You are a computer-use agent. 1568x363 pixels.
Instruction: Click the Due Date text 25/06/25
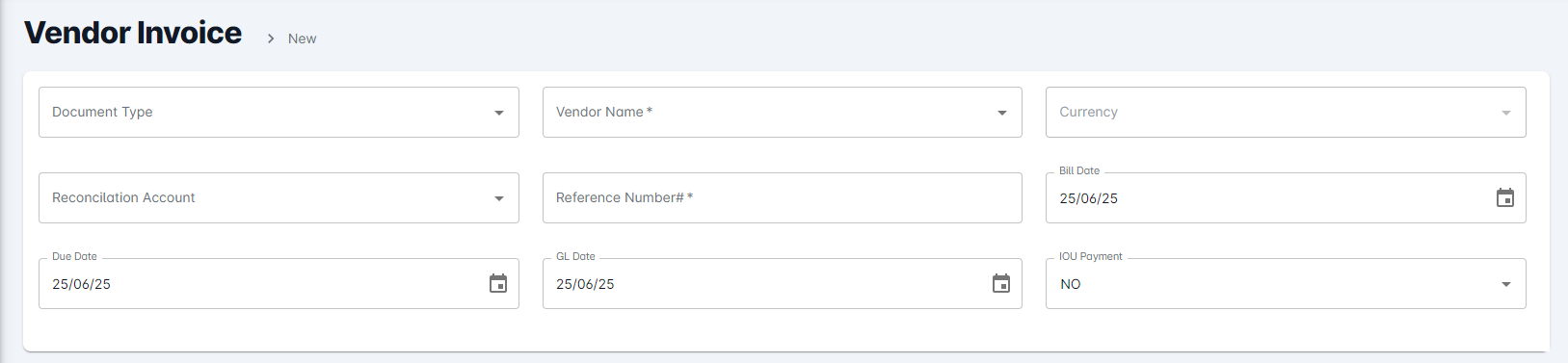coord(81,284)
